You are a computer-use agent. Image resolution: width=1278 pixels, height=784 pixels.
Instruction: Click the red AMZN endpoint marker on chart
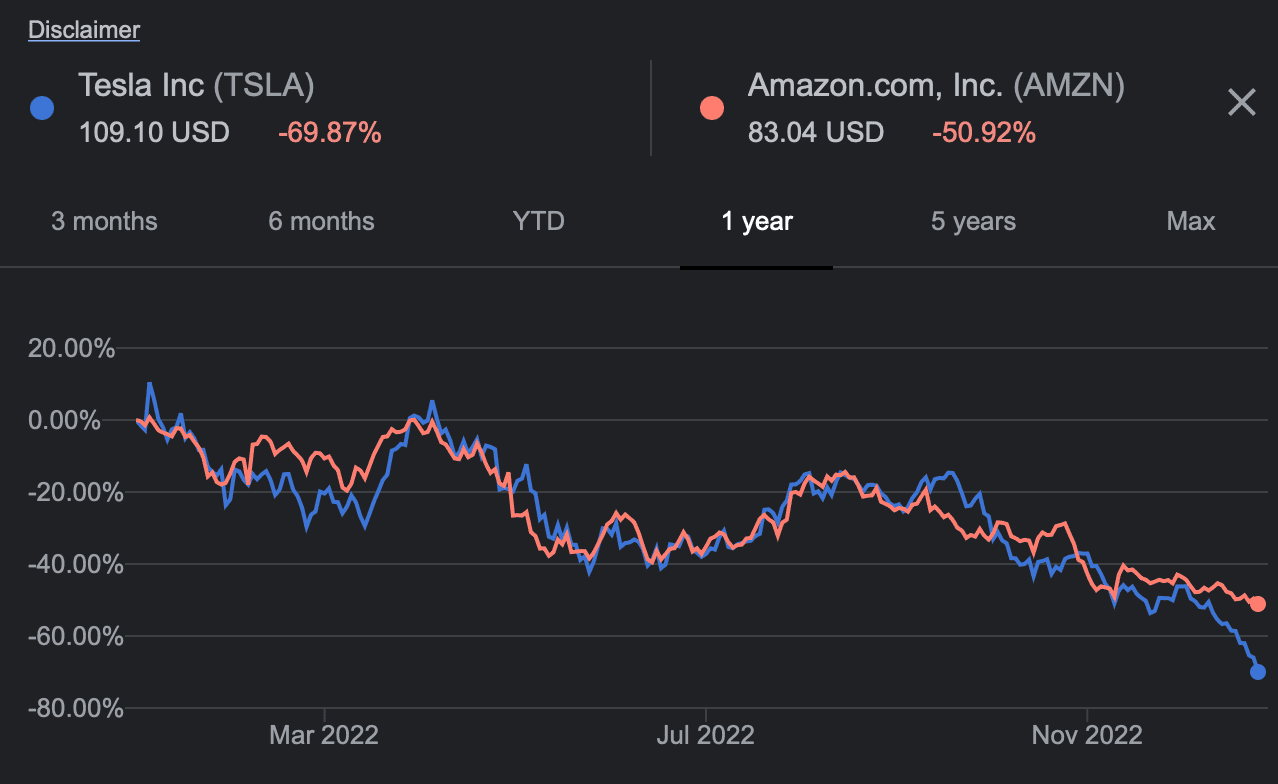point(1257,604)
